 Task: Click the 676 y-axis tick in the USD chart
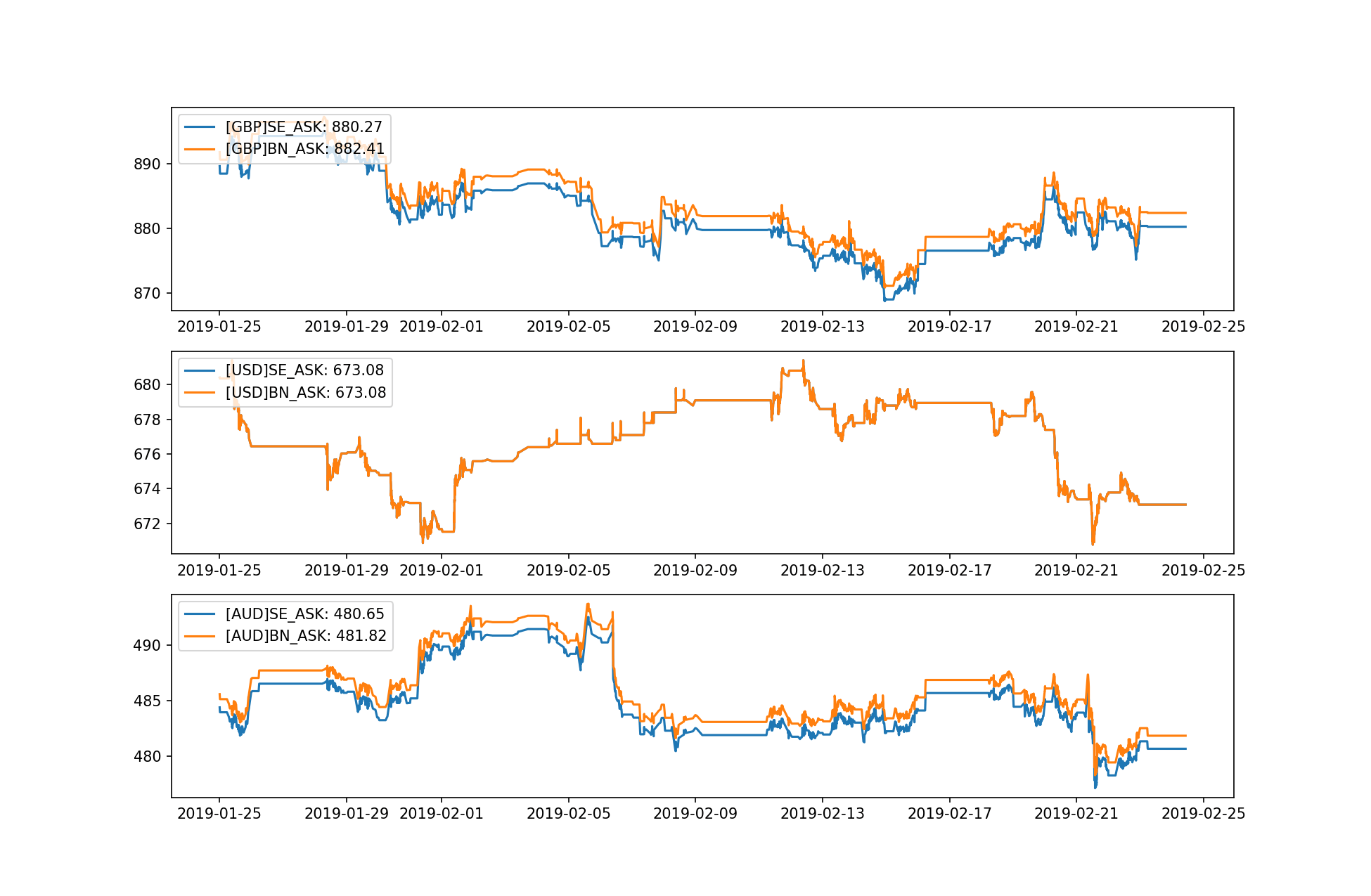click(147, 455)
